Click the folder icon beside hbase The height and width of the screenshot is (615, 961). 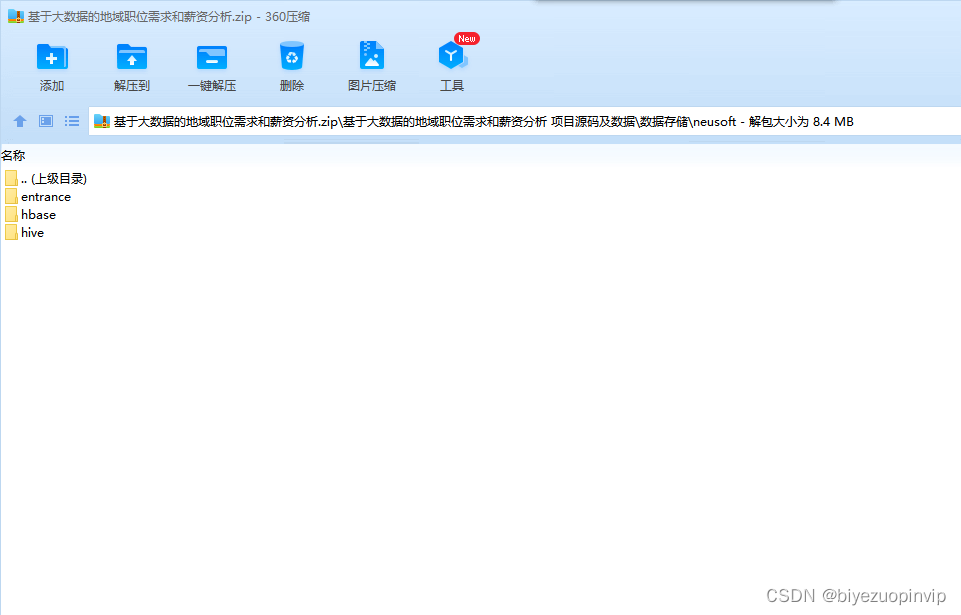pyautogui.click(x=11, y=214)
